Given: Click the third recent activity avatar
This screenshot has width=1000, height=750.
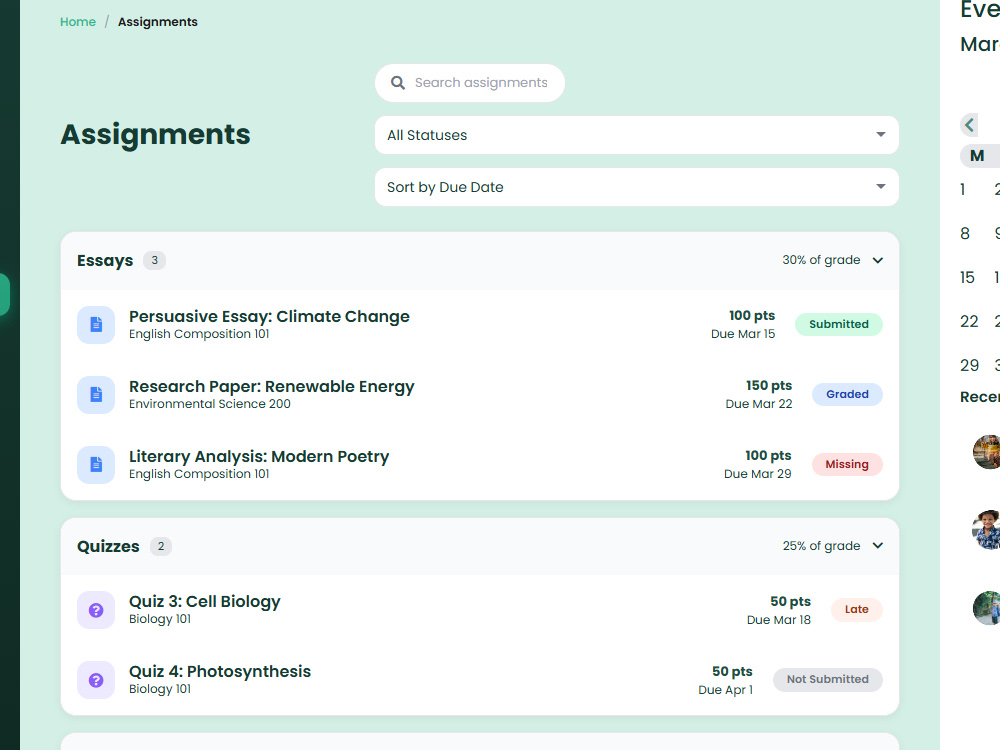Looking at the screenshot, I should [x=987, y=608].
